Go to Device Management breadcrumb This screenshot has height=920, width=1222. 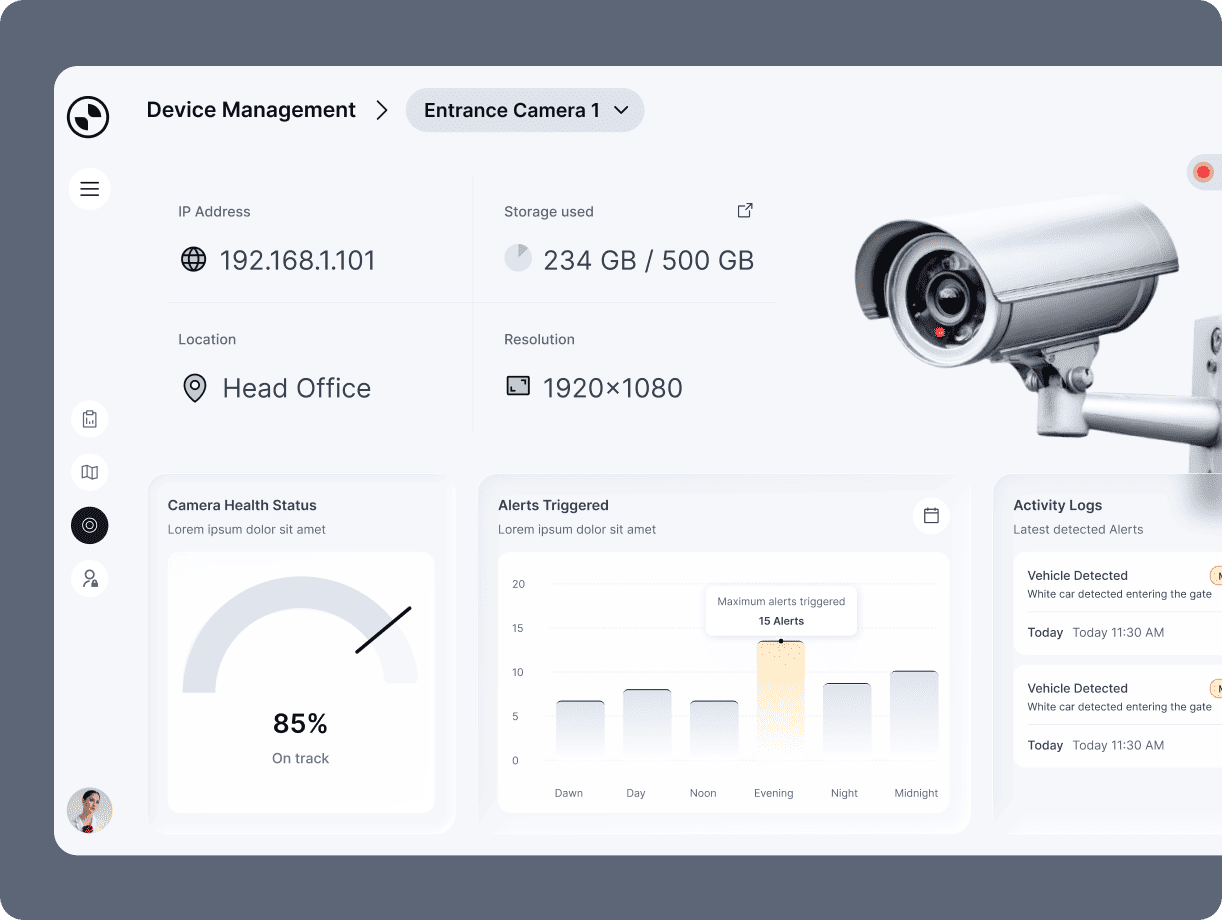pos(251,110)
